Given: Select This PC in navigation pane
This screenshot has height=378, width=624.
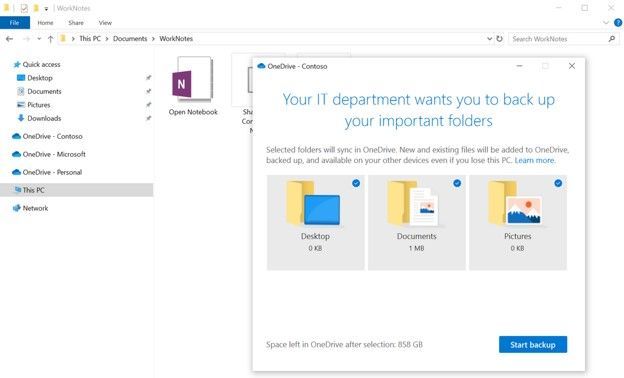Looking at the screenshot, I should click(76, 190).
